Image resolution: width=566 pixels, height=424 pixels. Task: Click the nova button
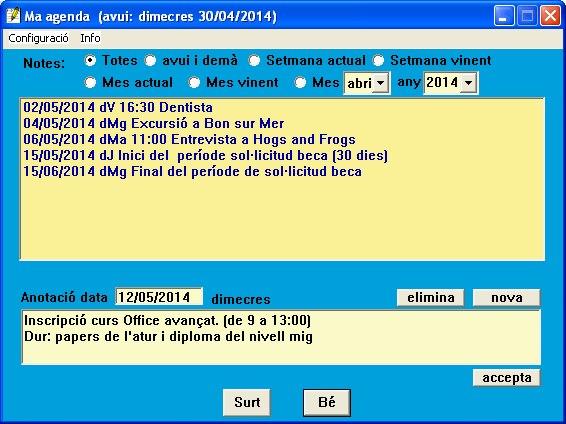507,298
